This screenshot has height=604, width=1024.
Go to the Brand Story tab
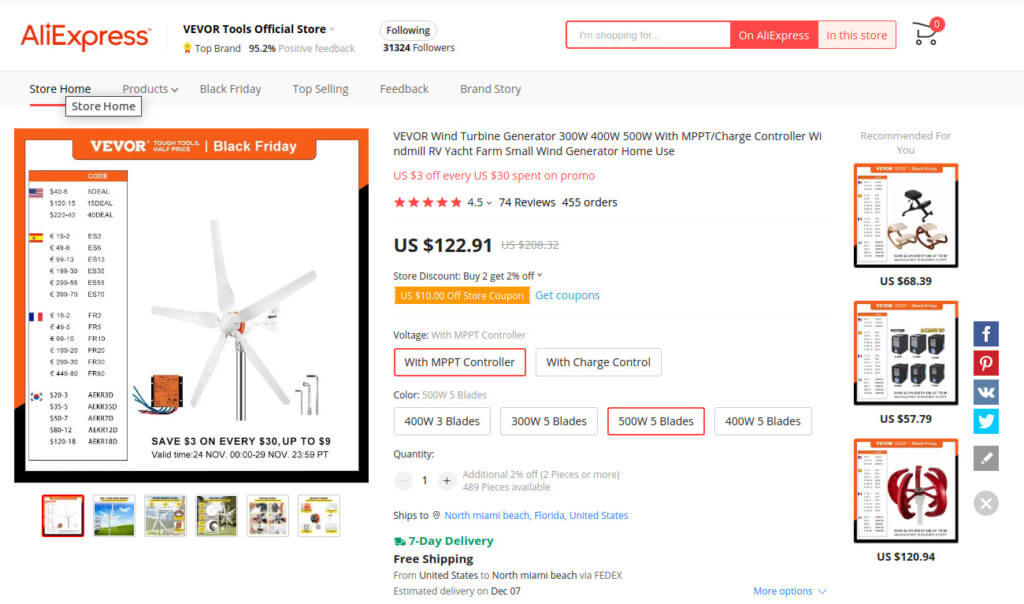490,89
